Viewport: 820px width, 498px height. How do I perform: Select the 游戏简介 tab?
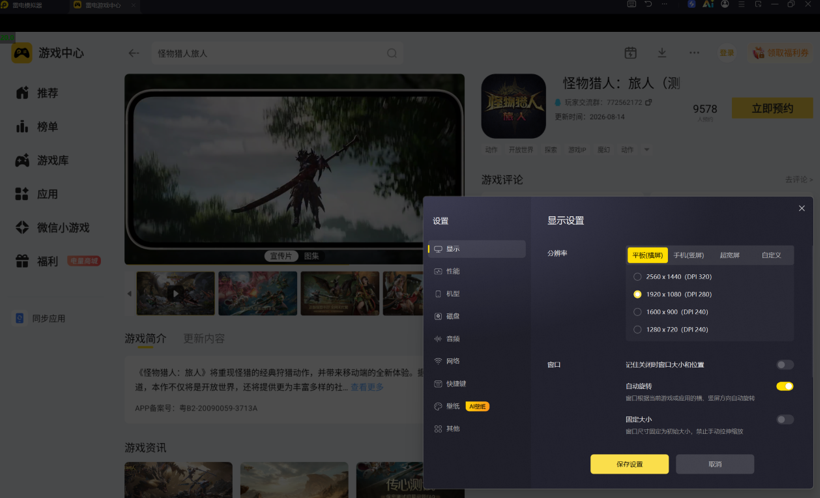click(145, 339)
